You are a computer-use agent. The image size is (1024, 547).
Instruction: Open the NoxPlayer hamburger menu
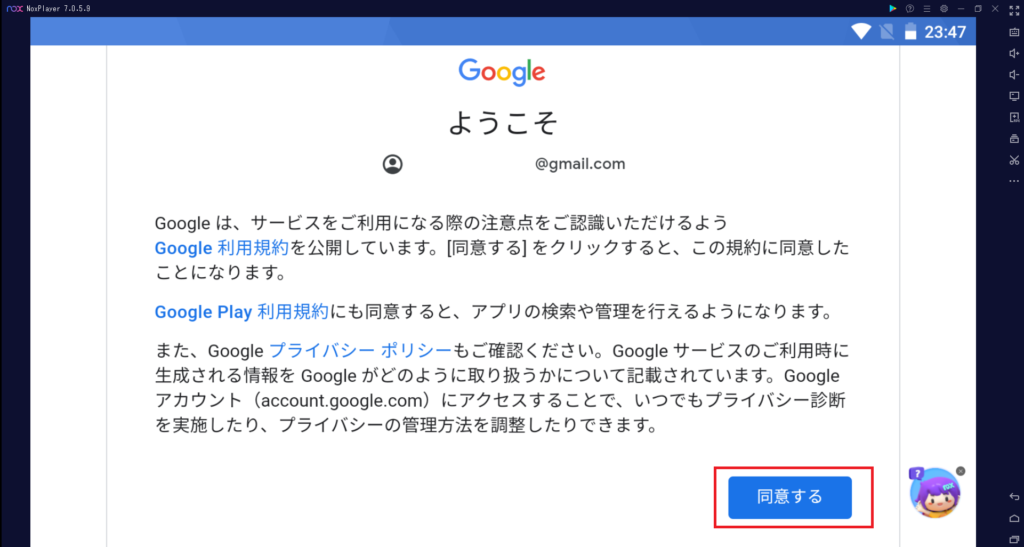point(927,8)
